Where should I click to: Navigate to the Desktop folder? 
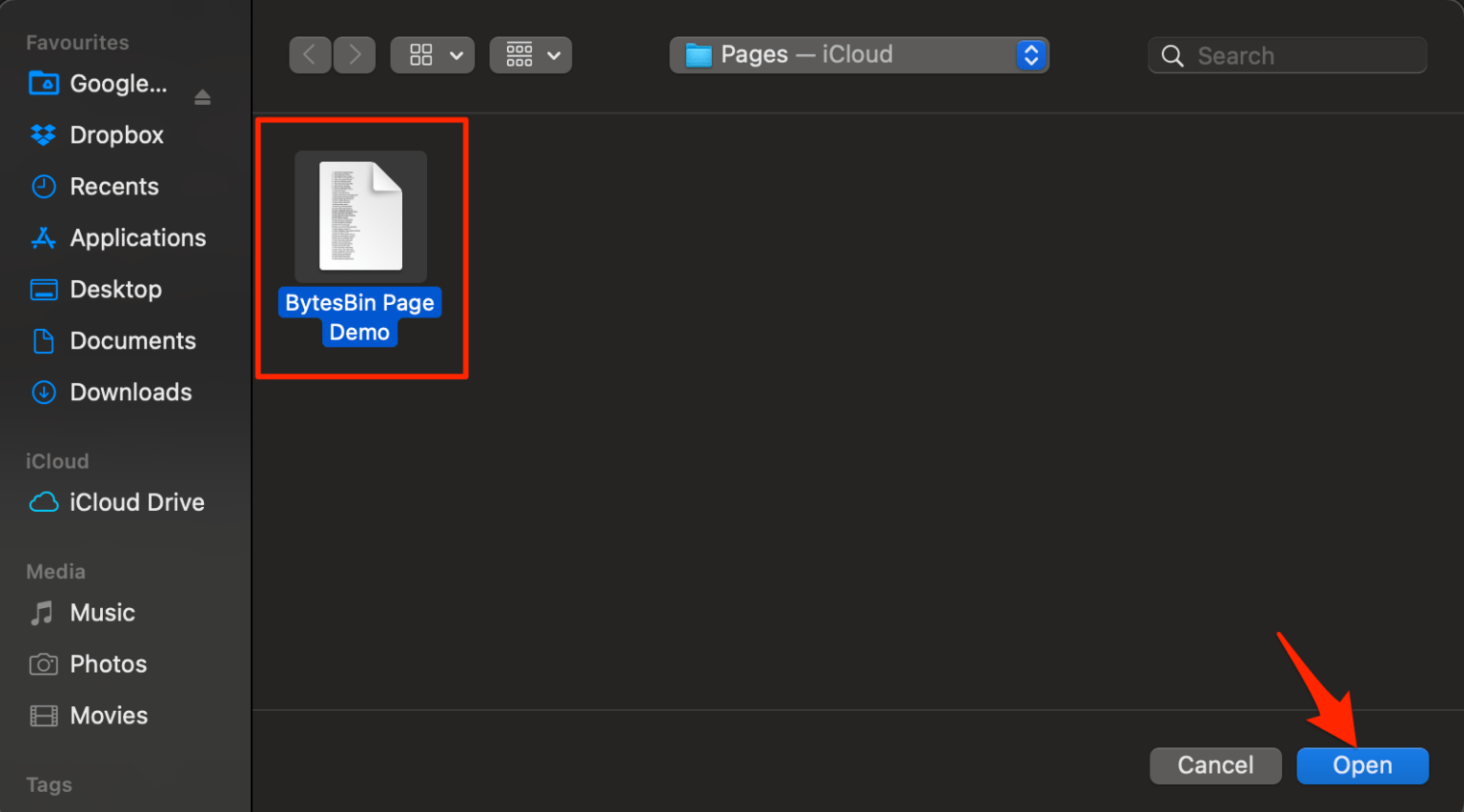(115, 289)
